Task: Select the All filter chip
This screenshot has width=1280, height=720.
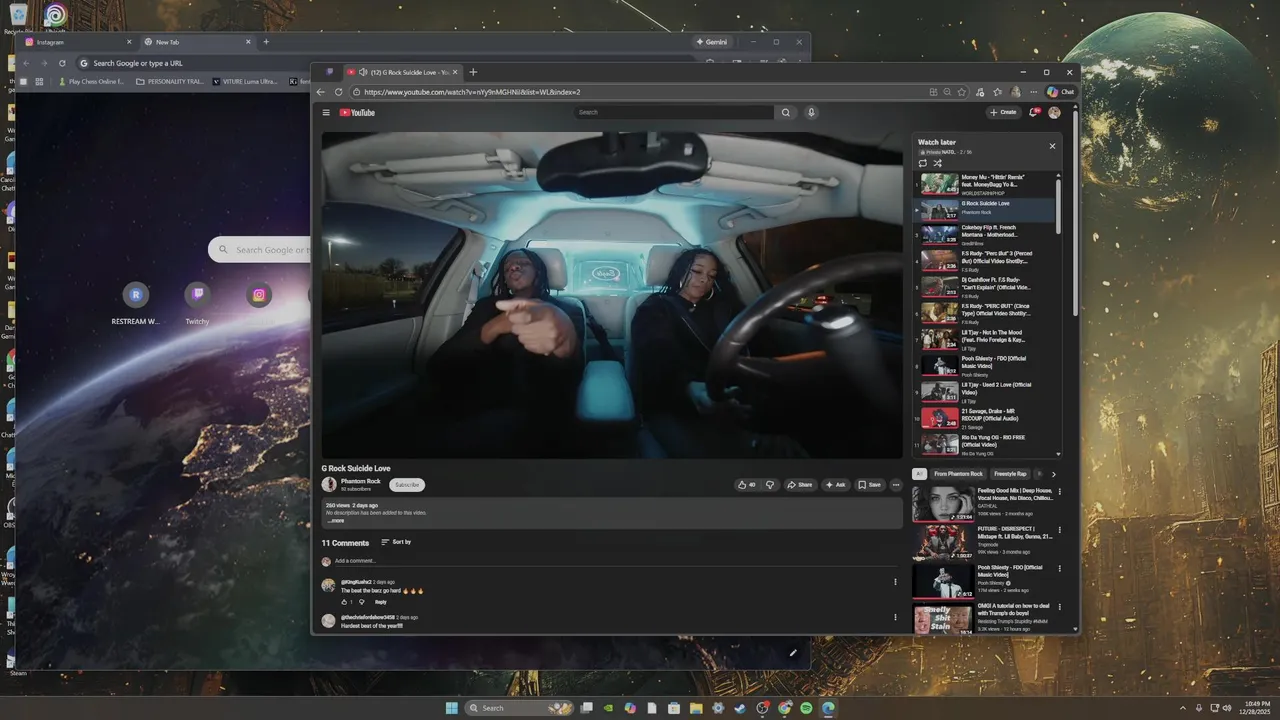Action: pyautogui.click(x=919, y=474)
